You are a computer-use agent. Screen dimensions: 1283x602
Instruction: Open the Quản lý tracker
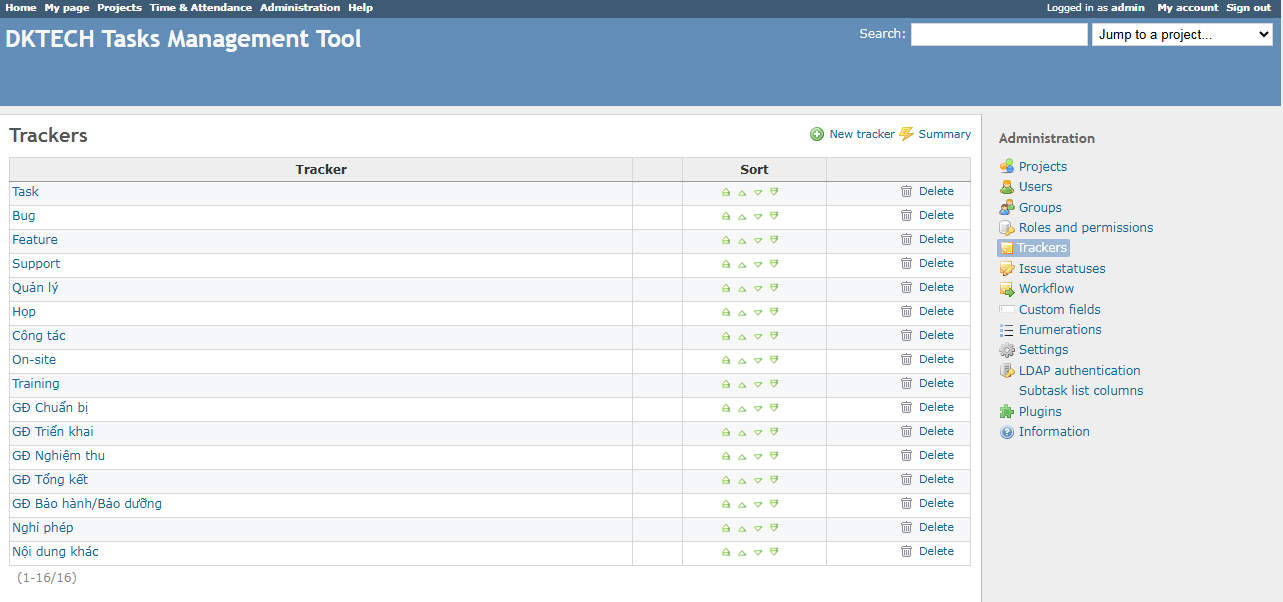coord(35,288)
